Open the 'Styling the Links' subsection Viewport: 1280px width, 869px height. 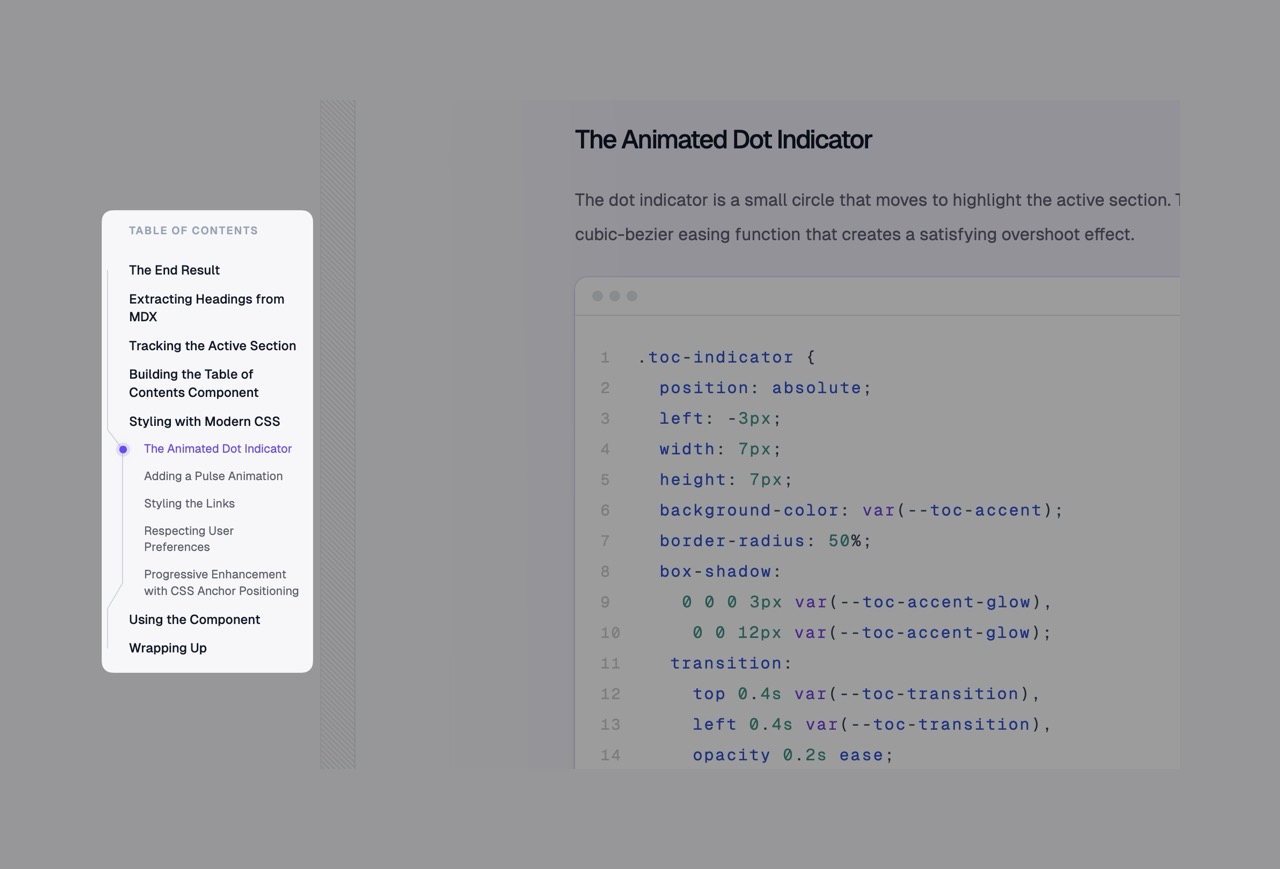tap(189, 503)
